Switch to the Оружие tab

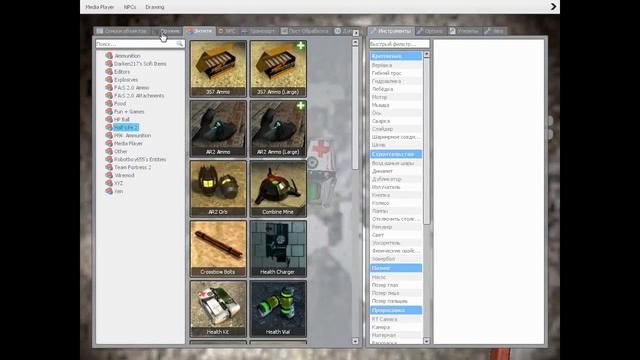tap(167, 31)
